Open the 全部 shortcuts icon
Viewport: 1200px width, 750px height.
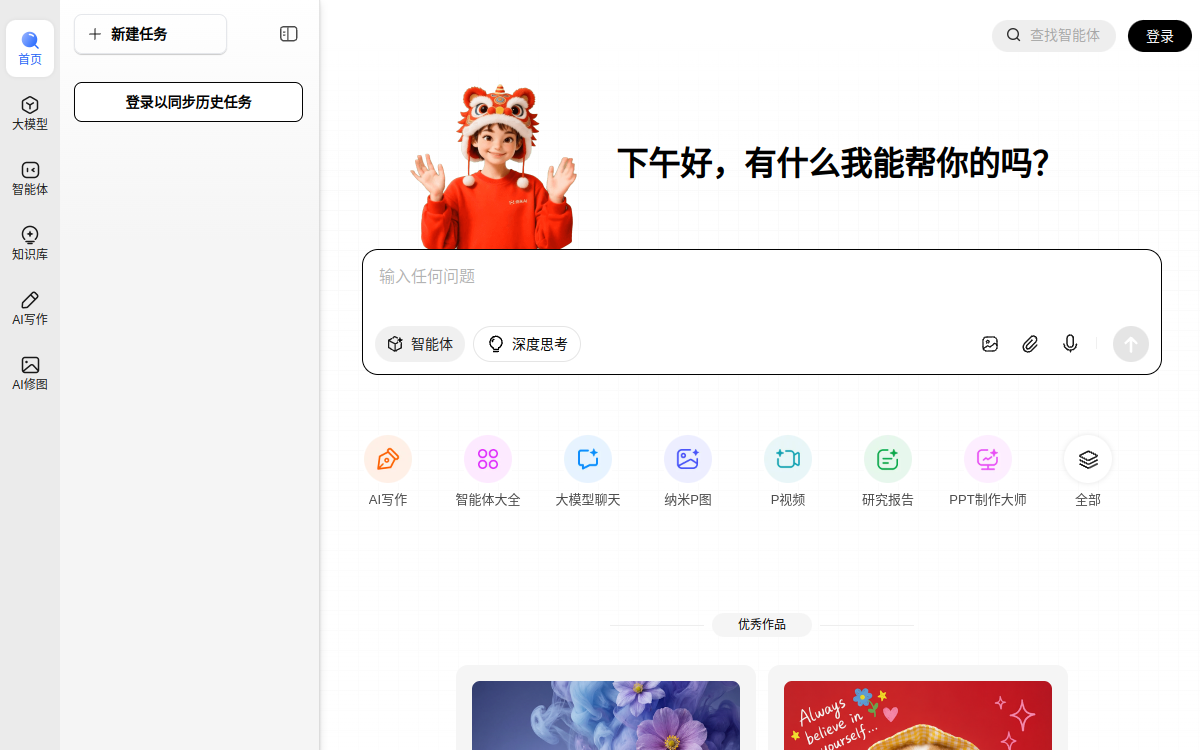click(x=1088, y=459)
